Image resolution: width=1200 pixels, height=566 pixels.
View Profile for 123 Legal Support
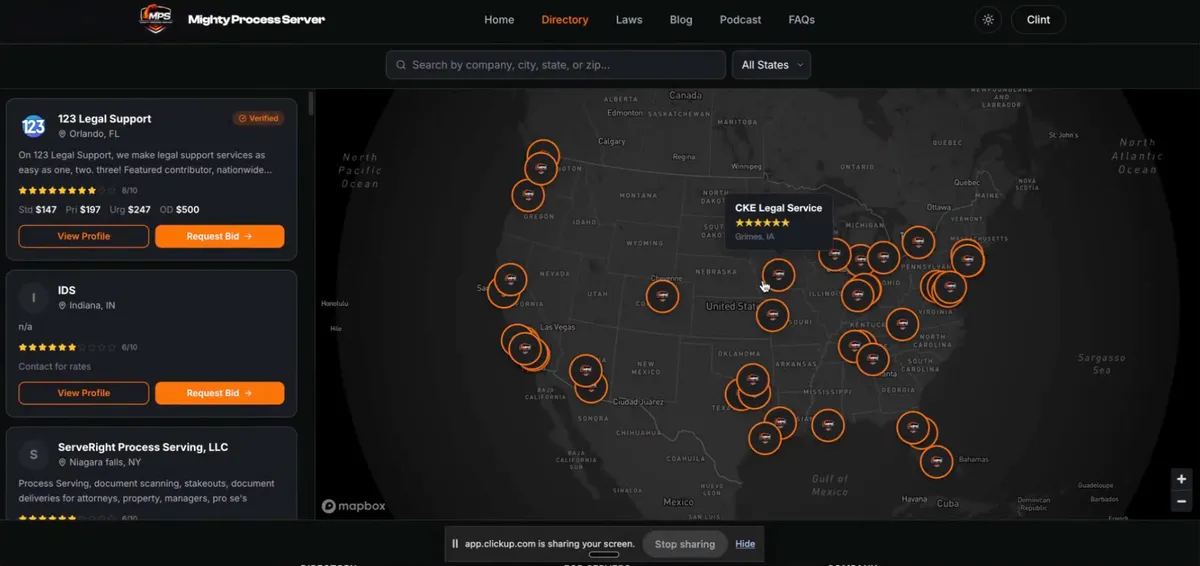(84, 237)
